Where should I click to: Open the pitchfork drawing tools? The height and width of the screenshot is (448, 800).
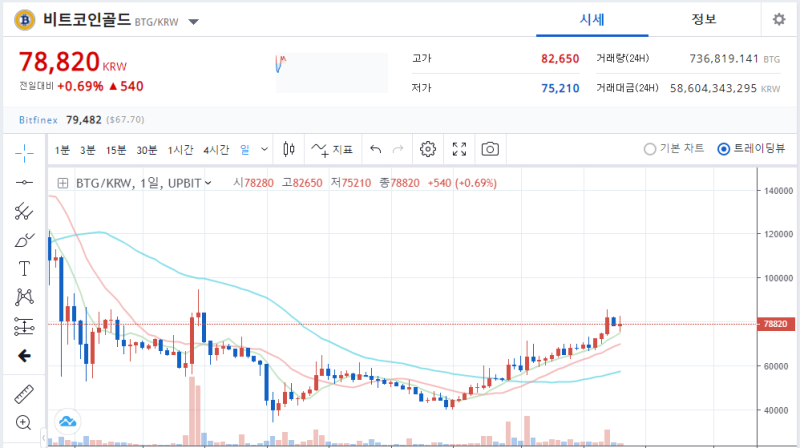(24, 211)
